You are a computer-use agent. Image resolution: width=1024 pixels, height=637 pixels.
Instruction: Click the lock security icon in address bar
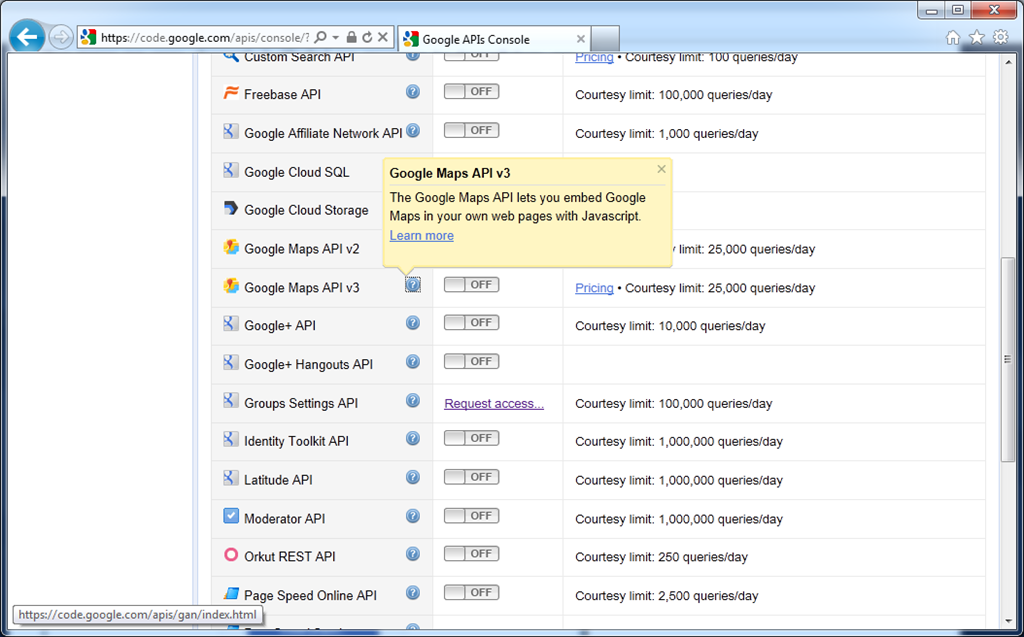(x=351, y=37)
